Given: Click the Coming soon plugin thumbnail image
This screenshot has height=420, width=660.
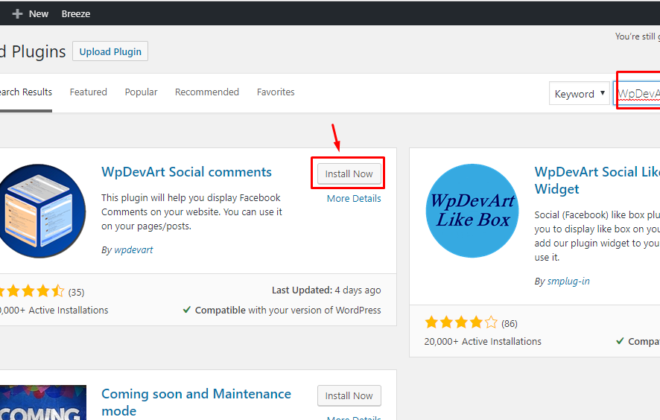Looking at the screenshot, I should (43, 402).
